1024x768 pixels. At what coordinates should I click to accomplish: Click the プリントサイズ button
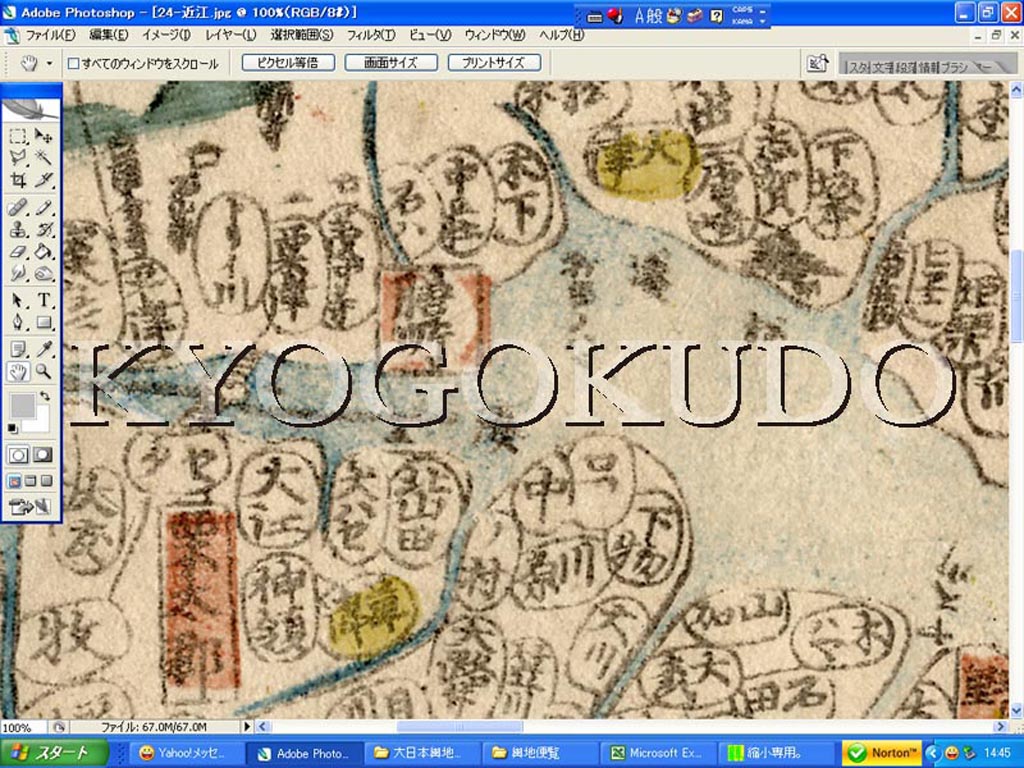494,63
